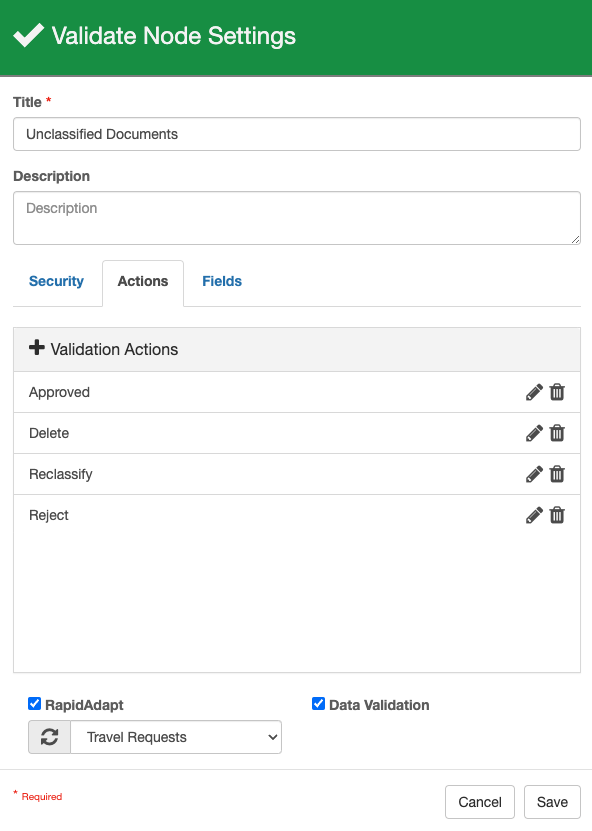The image size is (592, 831).
Task: Toggle the Data Validation checkbox
Action: click(x=319, y=704)
